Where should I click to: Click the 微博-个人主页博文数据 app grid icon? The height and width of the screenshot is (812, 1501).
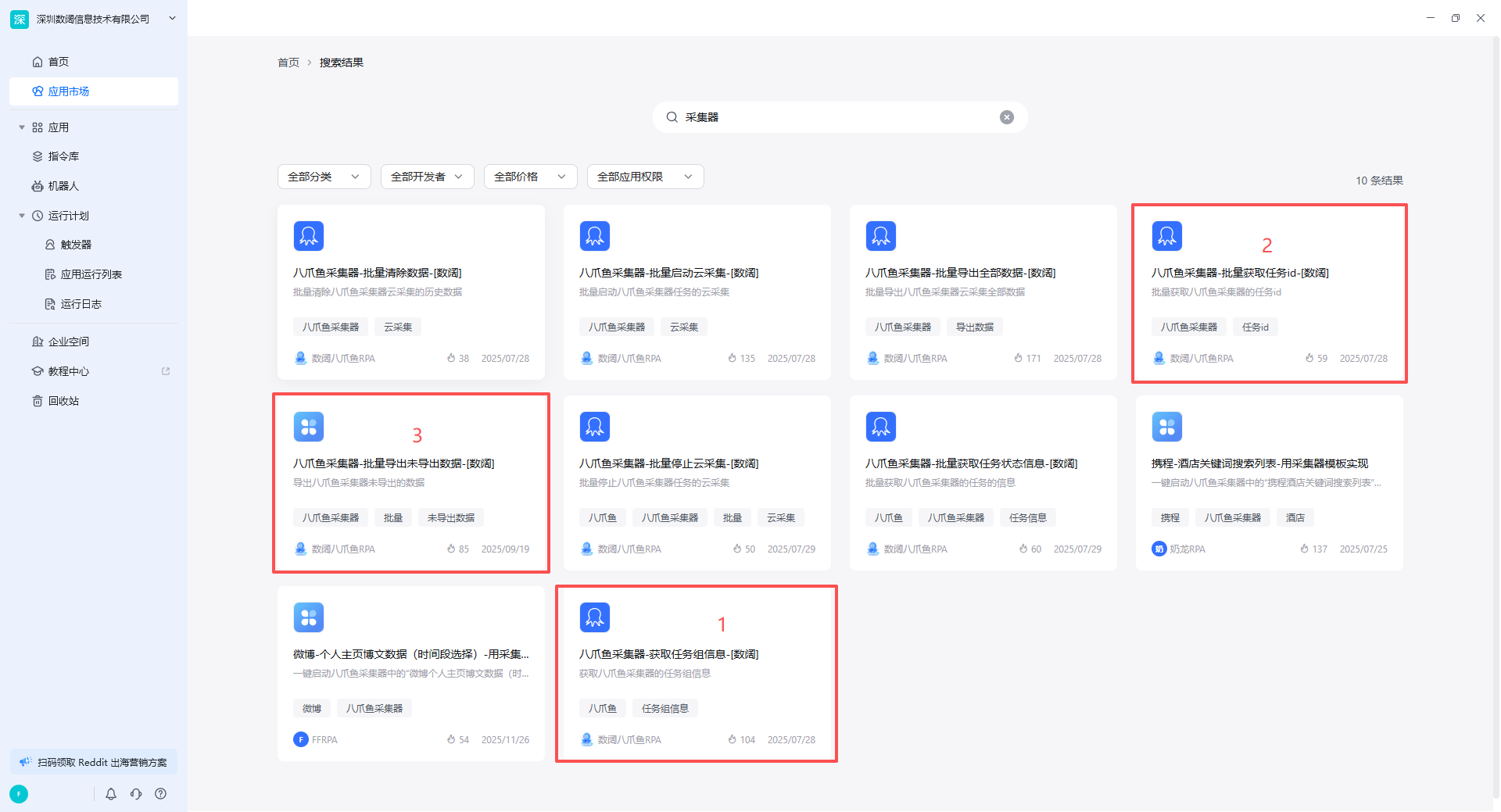(x=309, y=617)
